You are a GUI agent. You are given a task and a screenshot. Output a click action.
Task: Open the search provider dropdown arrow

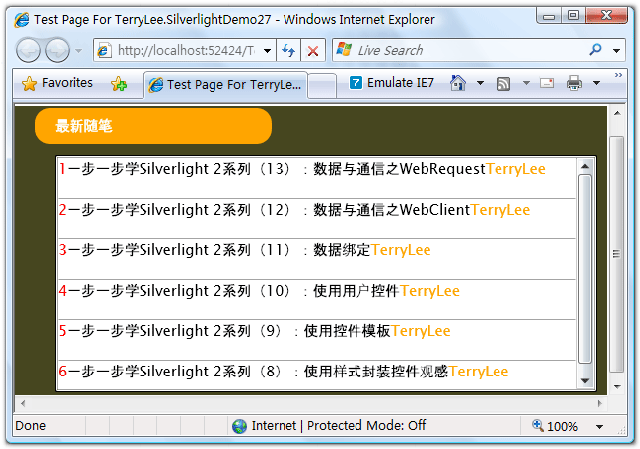pyautogui.click(x=620, y=50)
